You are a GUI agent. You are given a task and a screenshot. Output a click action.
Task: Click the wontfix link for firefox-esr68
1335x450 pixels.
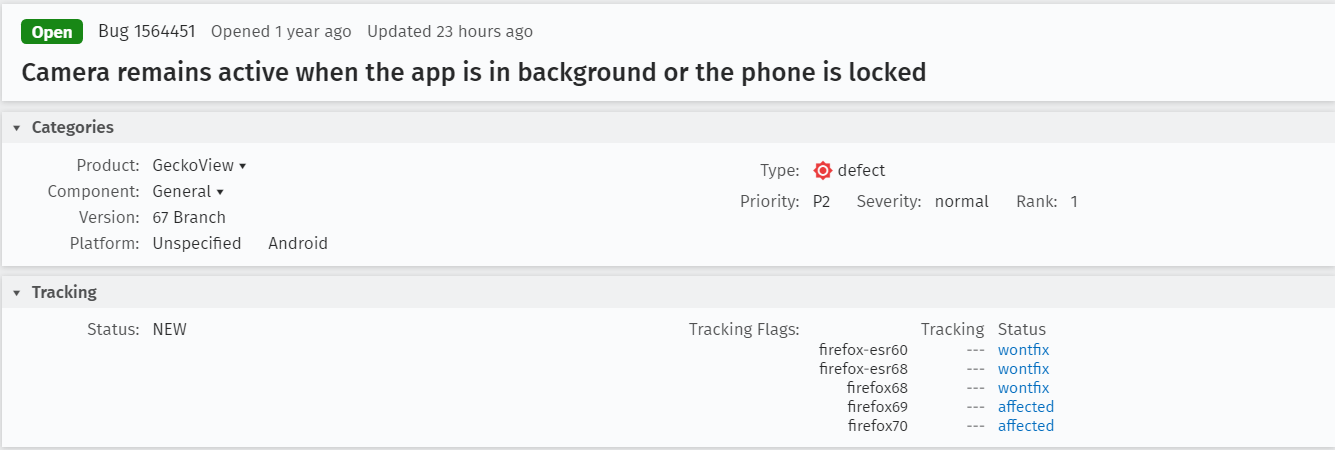pyautogui.click(x=1023, y=369)
